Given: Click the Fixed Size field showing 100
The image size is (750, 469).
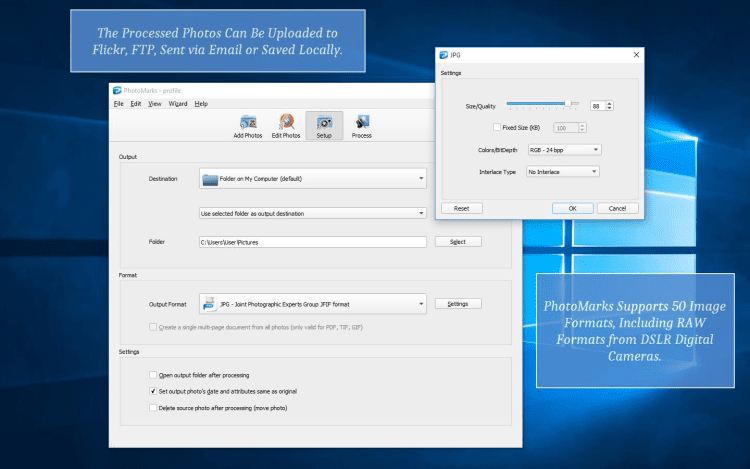Looking at the screenshot, I should tap(566, 128).
